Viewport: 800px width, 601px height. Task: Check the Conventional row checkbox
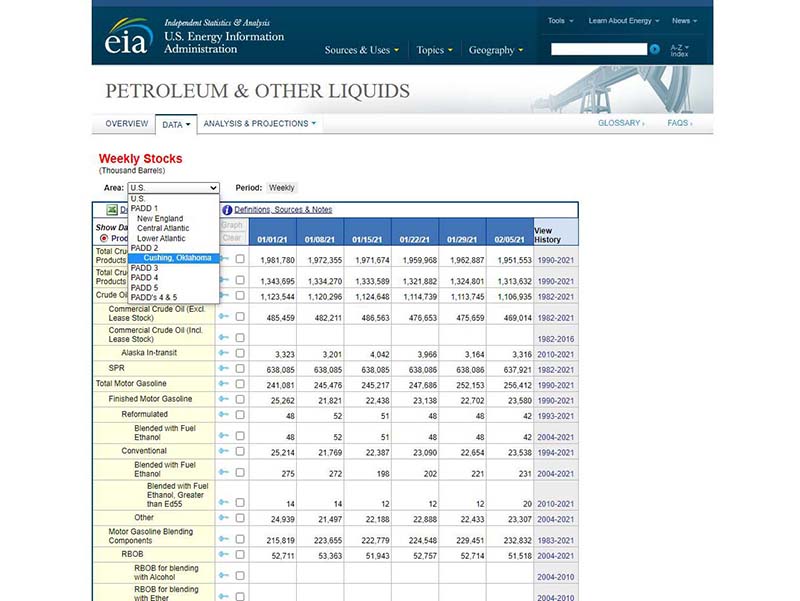(x=240, y=451)
